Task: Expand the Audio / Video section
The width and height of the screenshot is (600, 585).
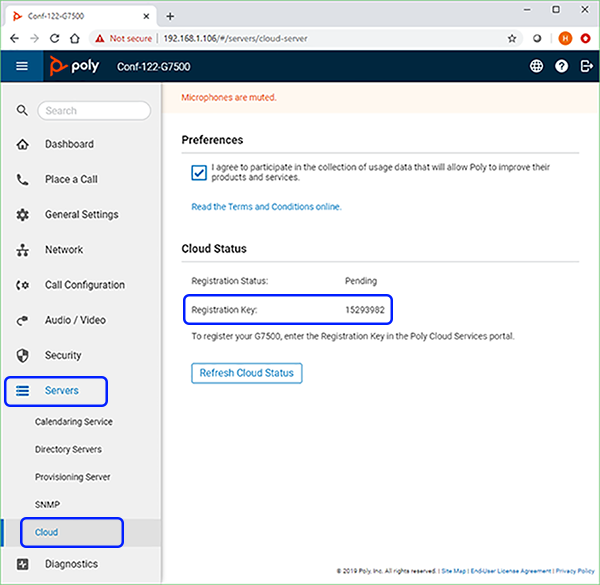Action: click(x=75, y=320)
